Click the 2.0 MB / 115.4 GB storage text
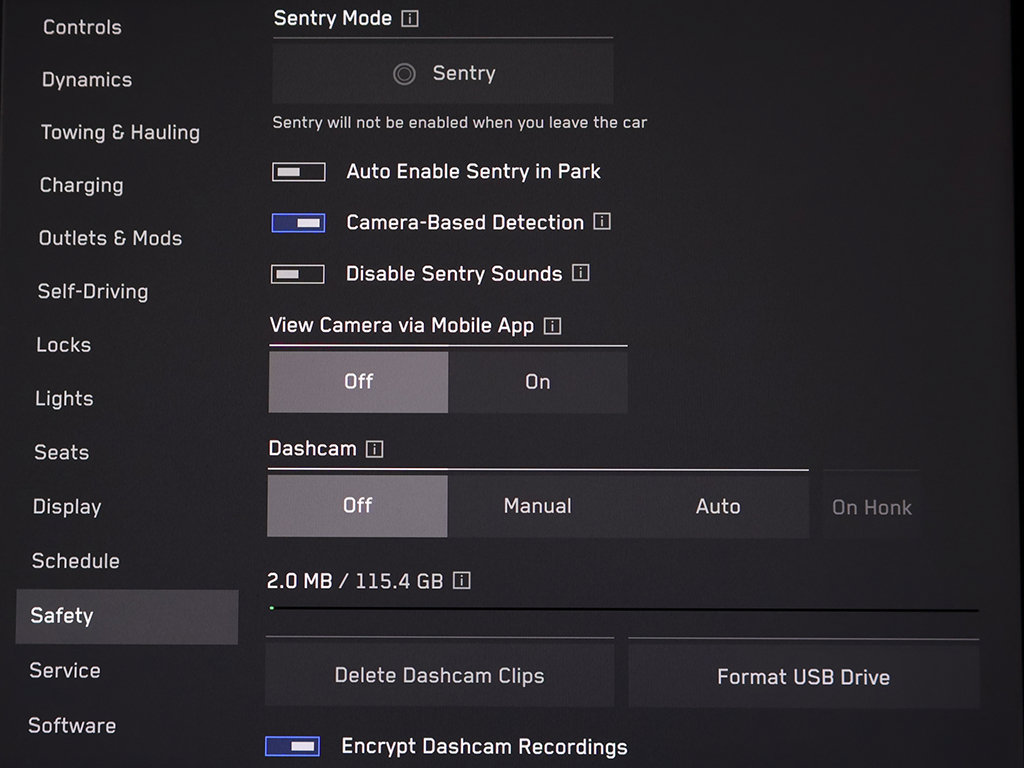 [355, 581]
